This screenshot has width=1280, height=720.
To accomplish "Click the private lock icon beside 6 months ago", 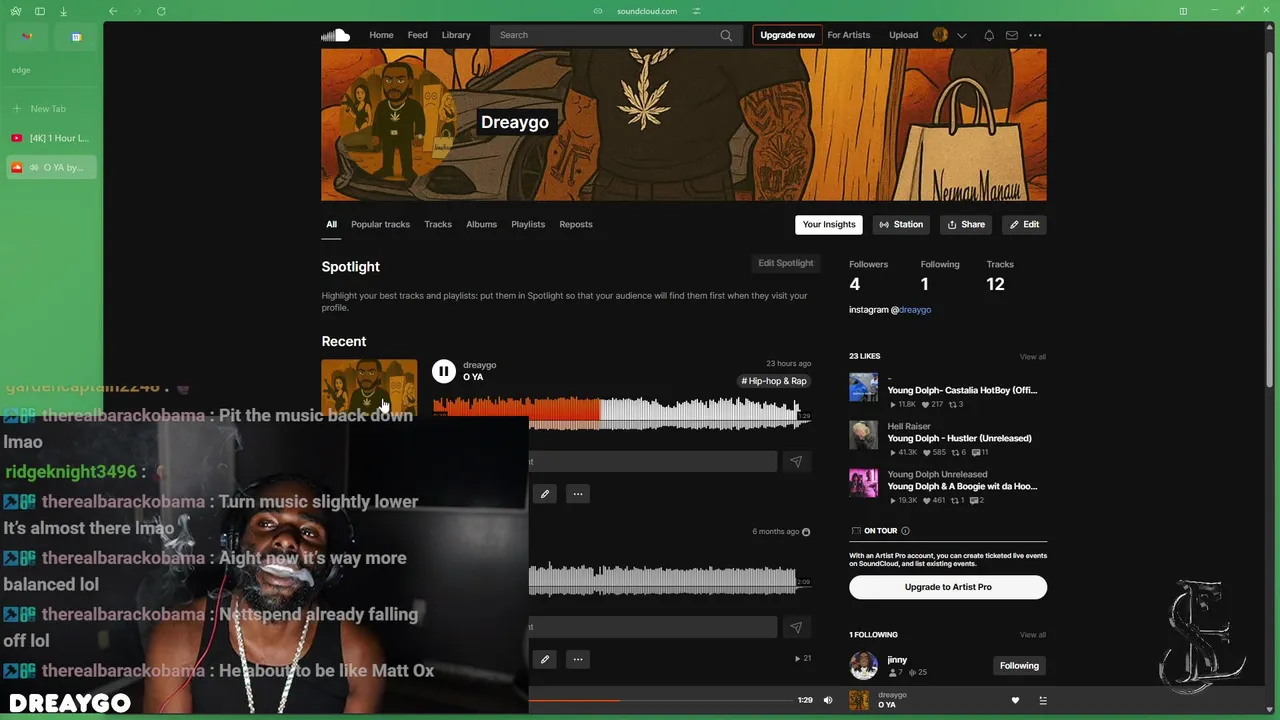I will 806,532.
